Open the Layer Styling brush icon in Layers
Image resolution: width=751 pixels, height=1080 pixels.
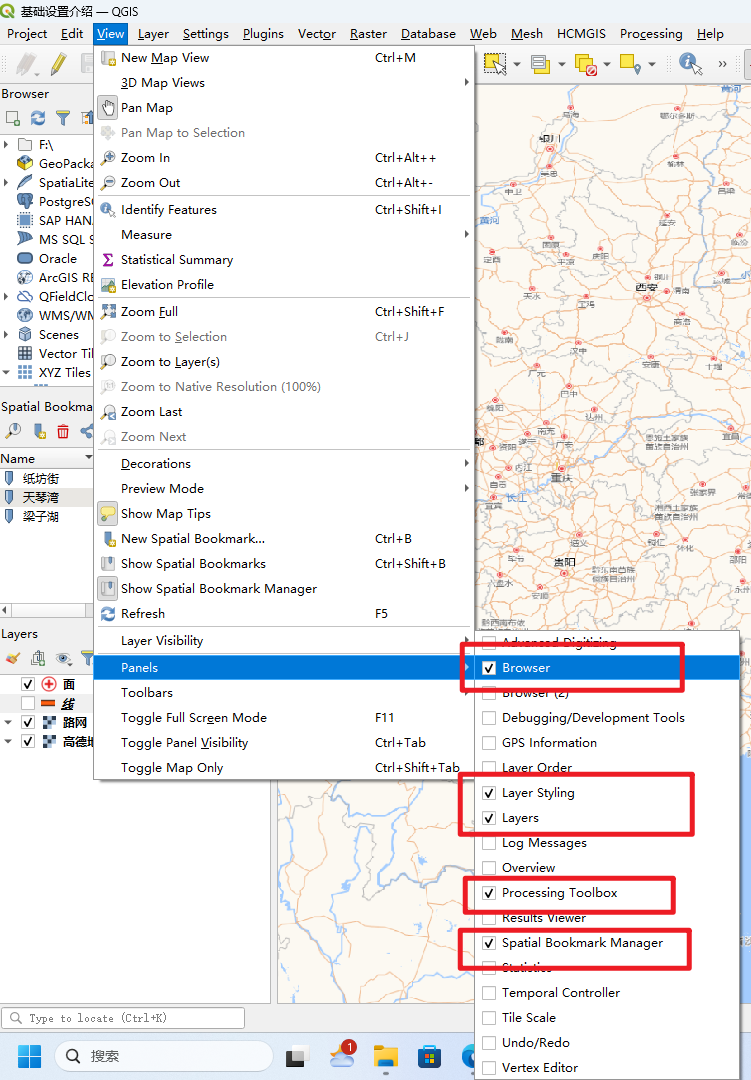pos(13,658)
